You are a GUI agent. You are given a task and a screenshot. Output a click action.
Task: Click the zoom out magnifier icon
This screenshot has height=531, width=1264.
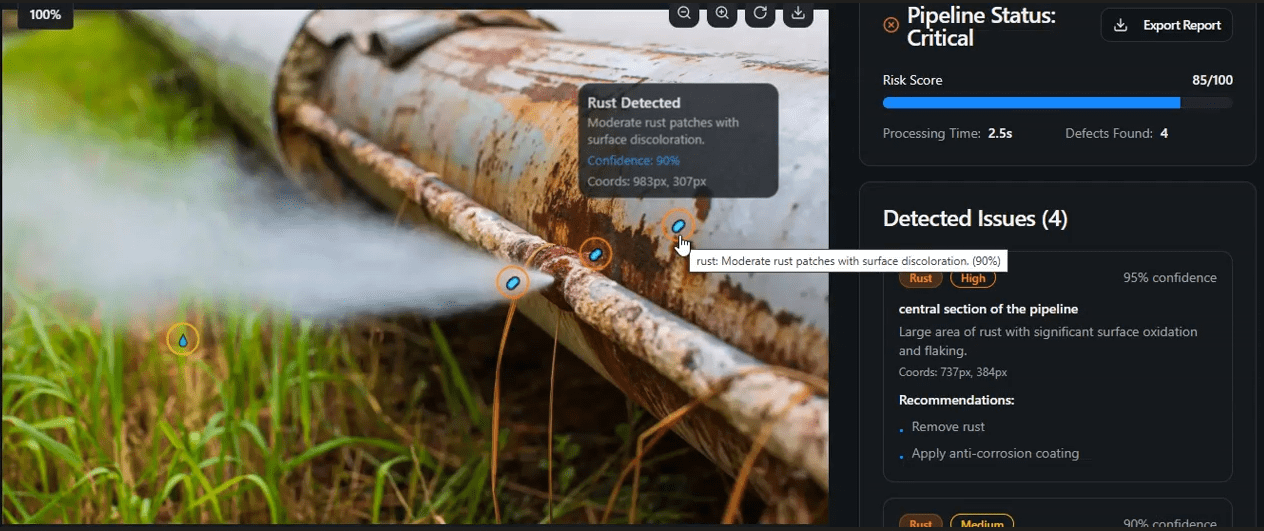click(x=684, y=13)
